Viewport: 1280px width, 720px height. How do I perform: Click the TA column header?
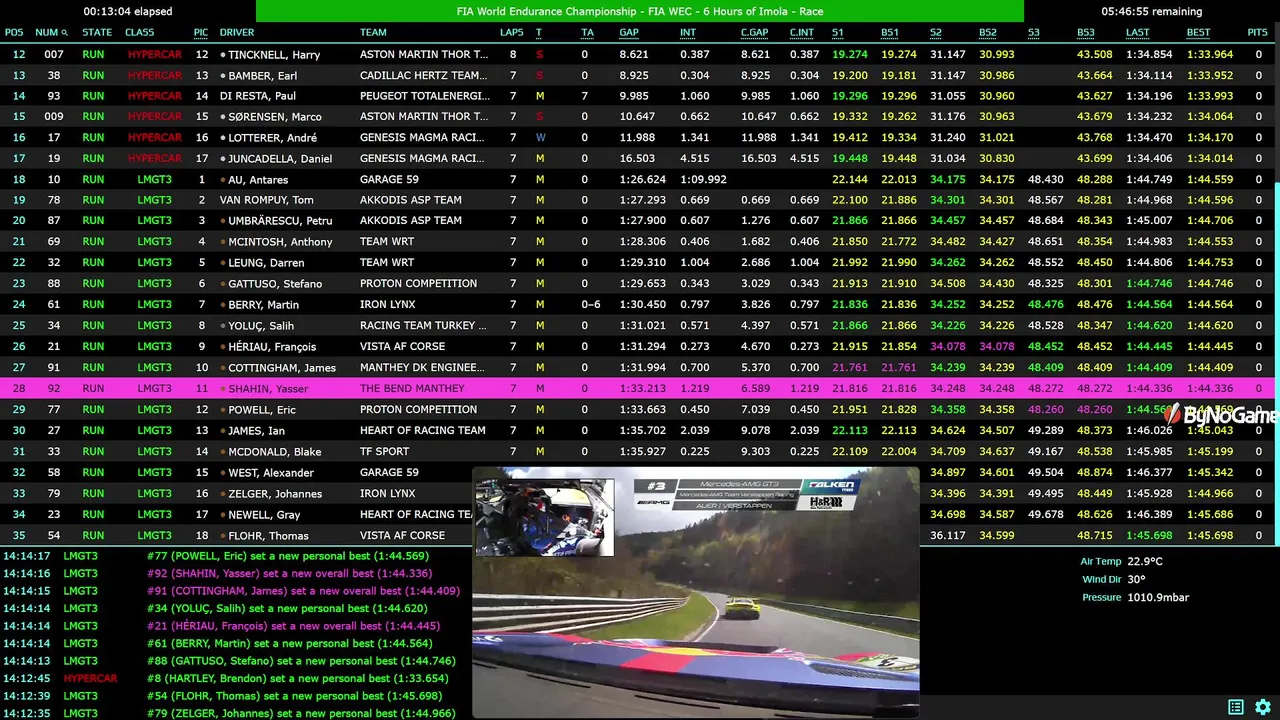[587, 33]
